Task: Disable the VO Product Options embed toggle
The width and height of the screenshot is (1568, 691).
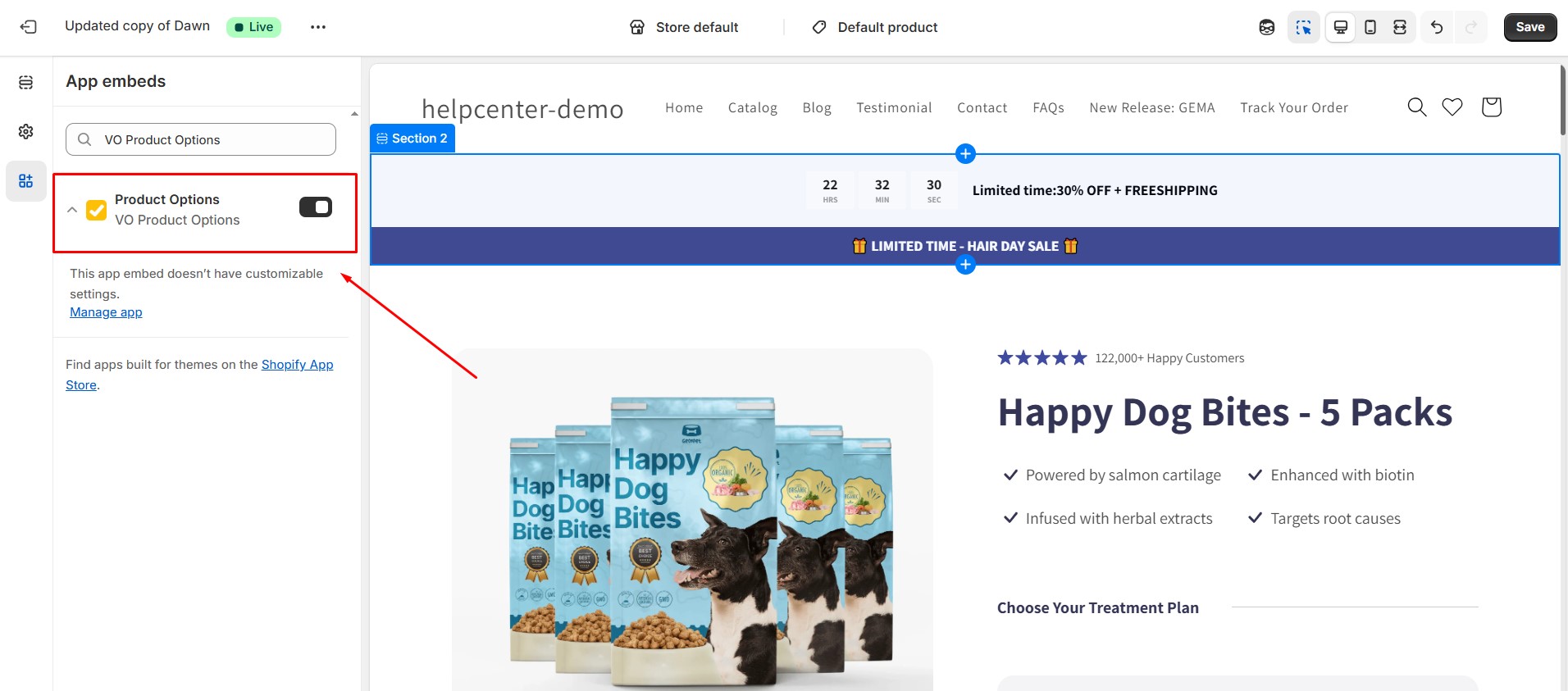Action: (316, 207)
